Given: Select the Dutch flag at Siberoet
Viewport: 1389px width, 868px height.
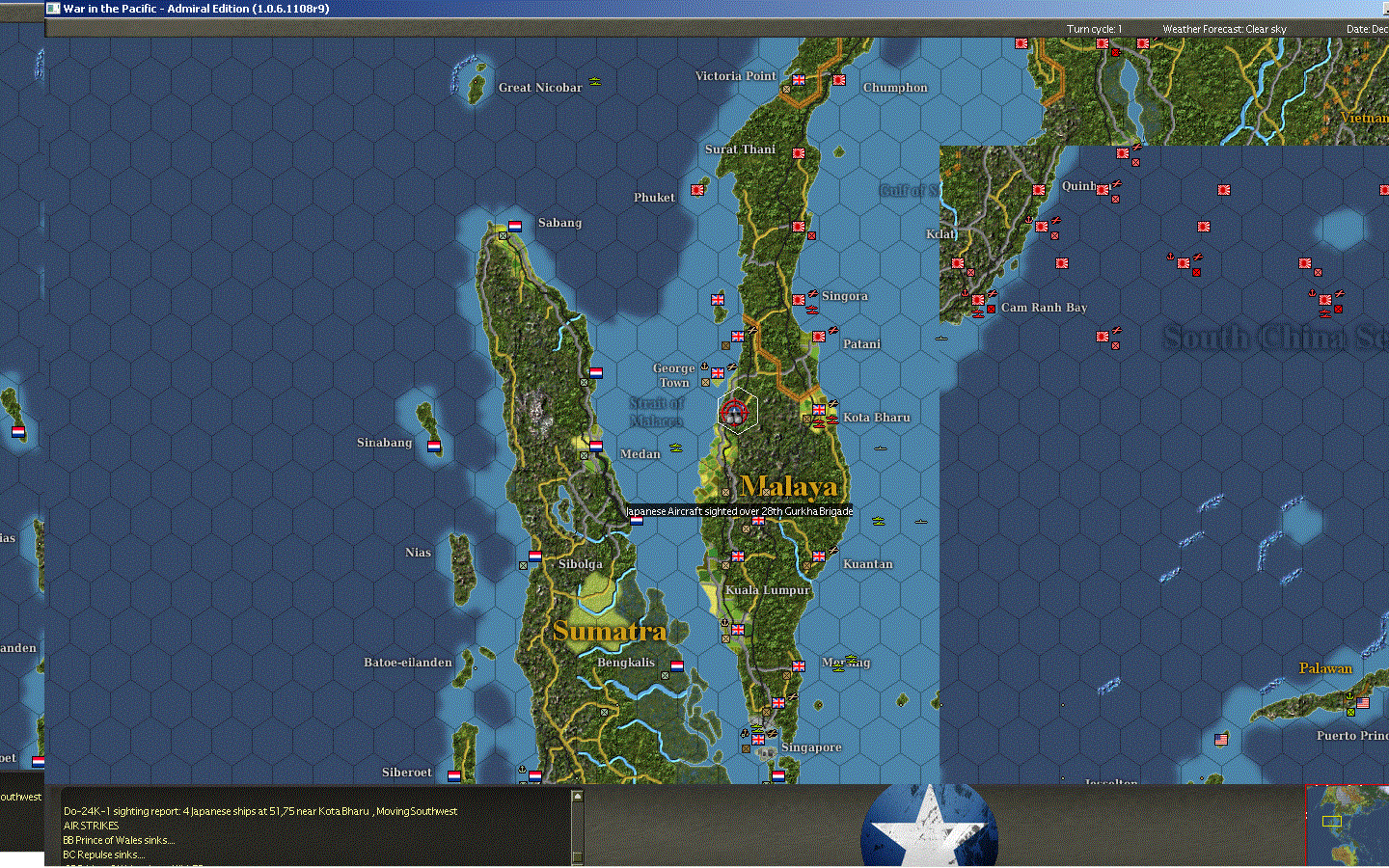Looking at the screenshot, I should pos(454,776).
